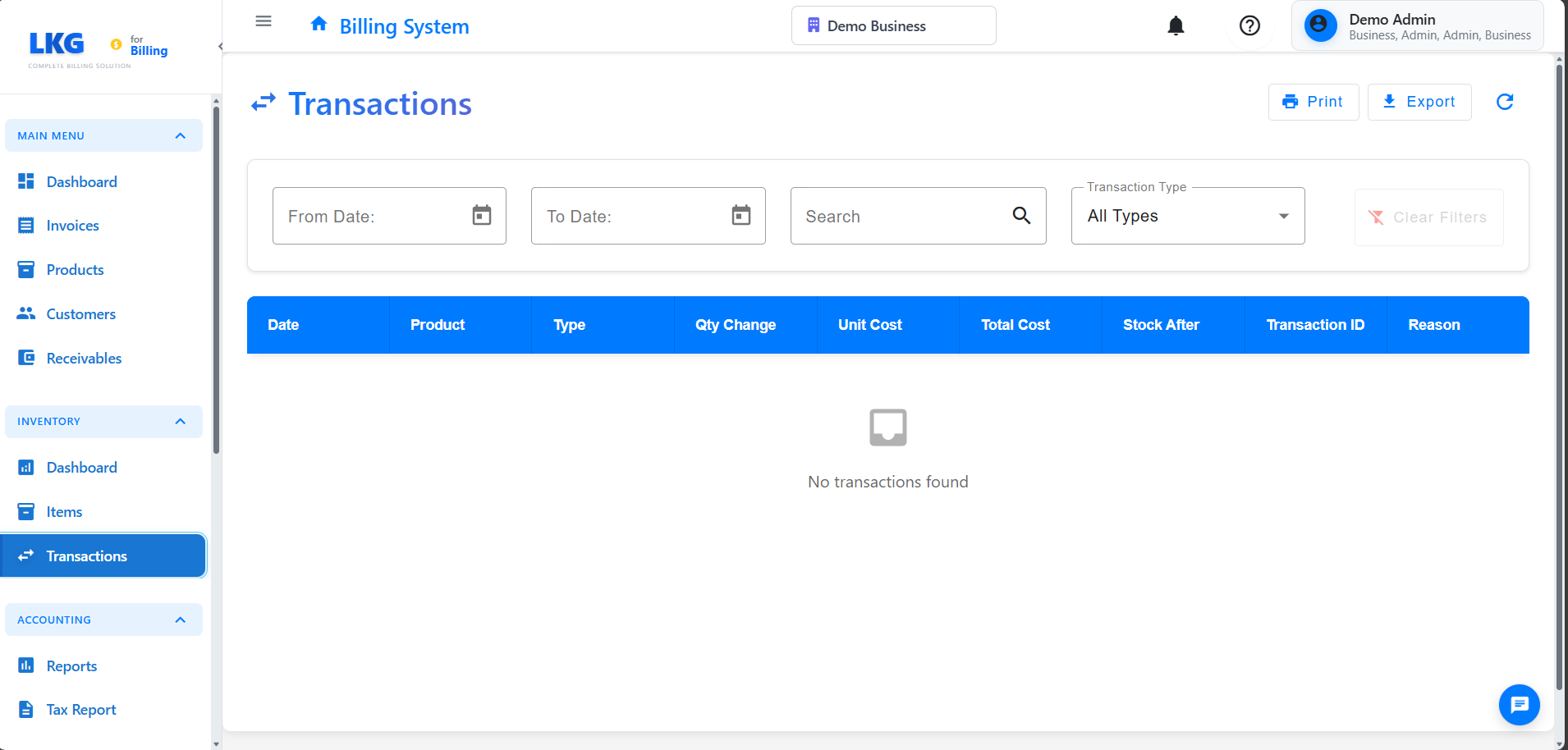Image resolution: width=1568 pixels, height=750 pixels.
Task: Collapse the sidebar using the arrow
Action: (x=220, y=47)
